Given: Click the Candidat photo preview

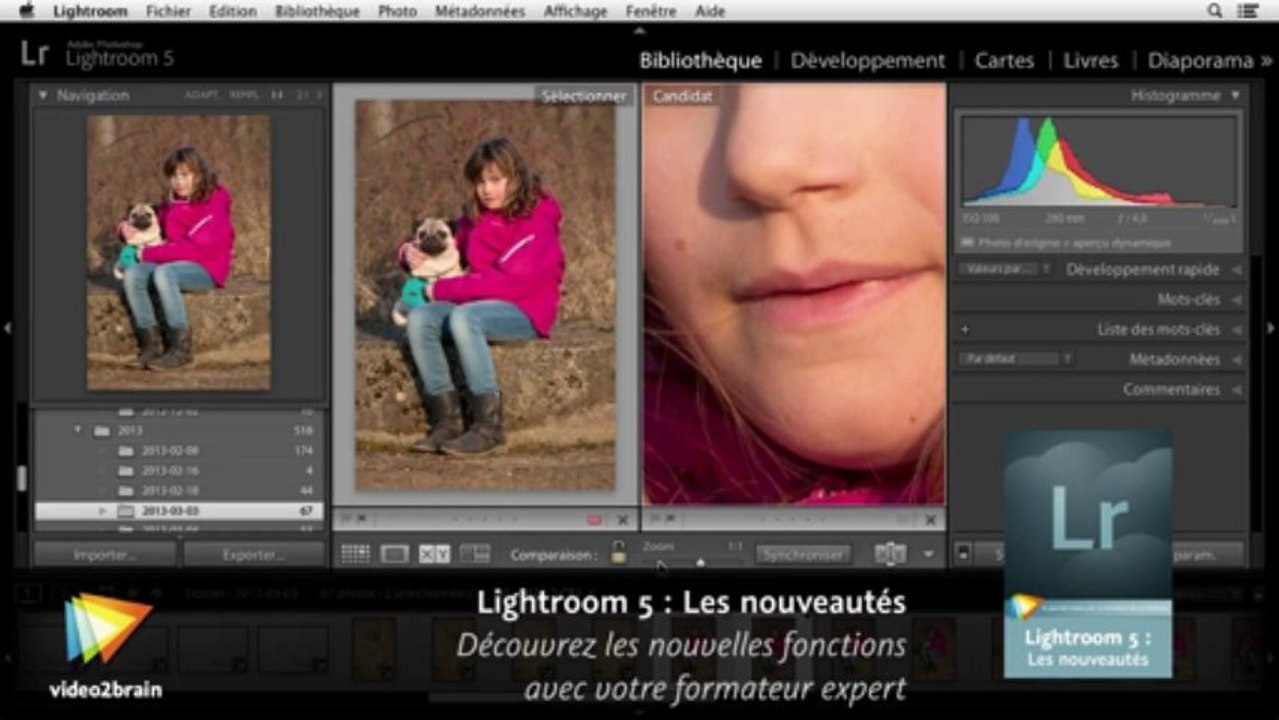Looking at the screenshot, I should coord(794,294).
